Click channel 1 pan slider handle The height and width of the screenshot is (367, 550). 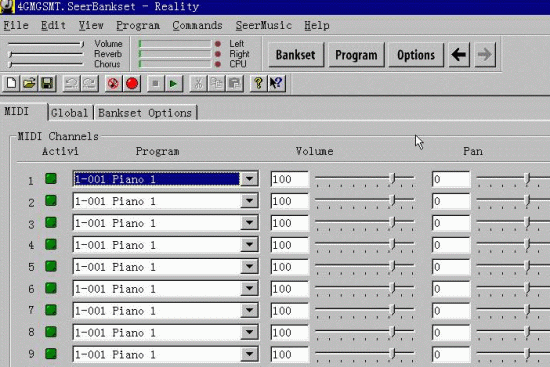point(527,178)
